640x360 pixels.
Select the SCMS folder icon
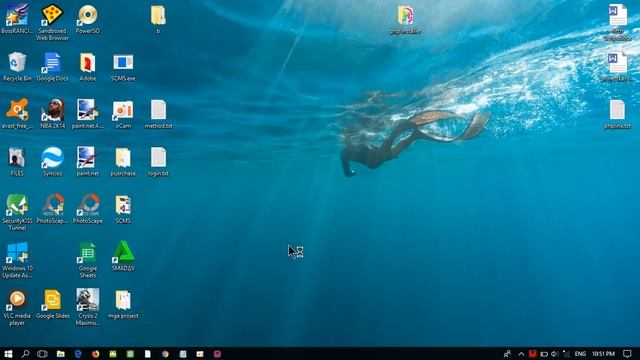coord(123,209)
